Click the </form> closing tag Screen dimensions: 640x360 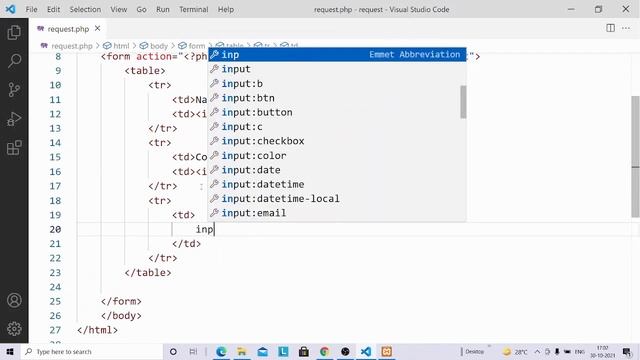(121, 301)
